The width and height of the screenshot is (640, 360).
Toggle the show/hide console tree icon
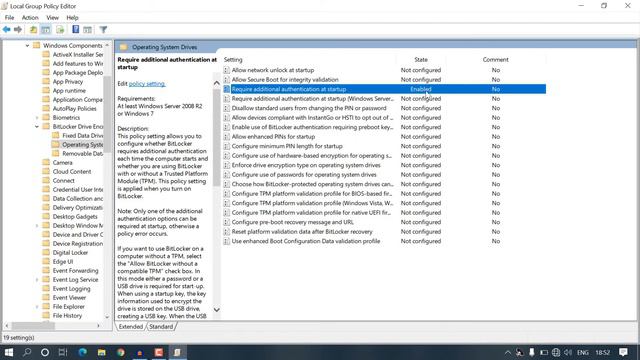[x=46, y=29]
